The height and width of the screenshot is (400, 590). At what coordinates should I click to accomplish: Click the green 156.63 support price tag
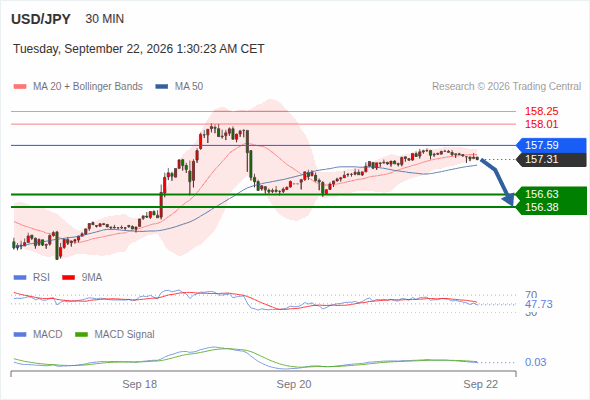pos(551,194)
